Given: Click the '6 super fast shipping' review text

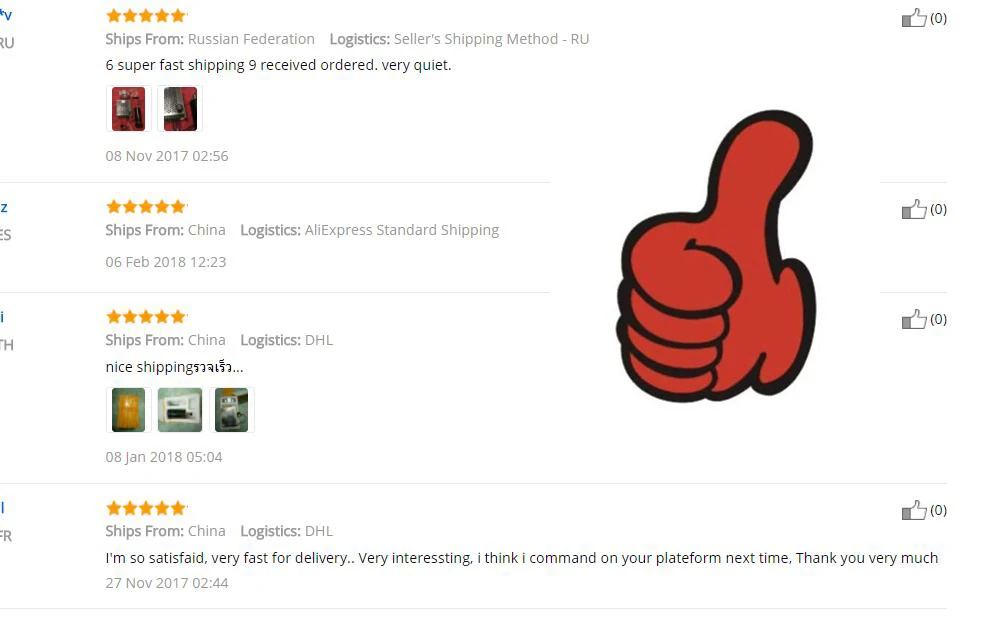Looking at the screenshot, I should coord(278,65).
